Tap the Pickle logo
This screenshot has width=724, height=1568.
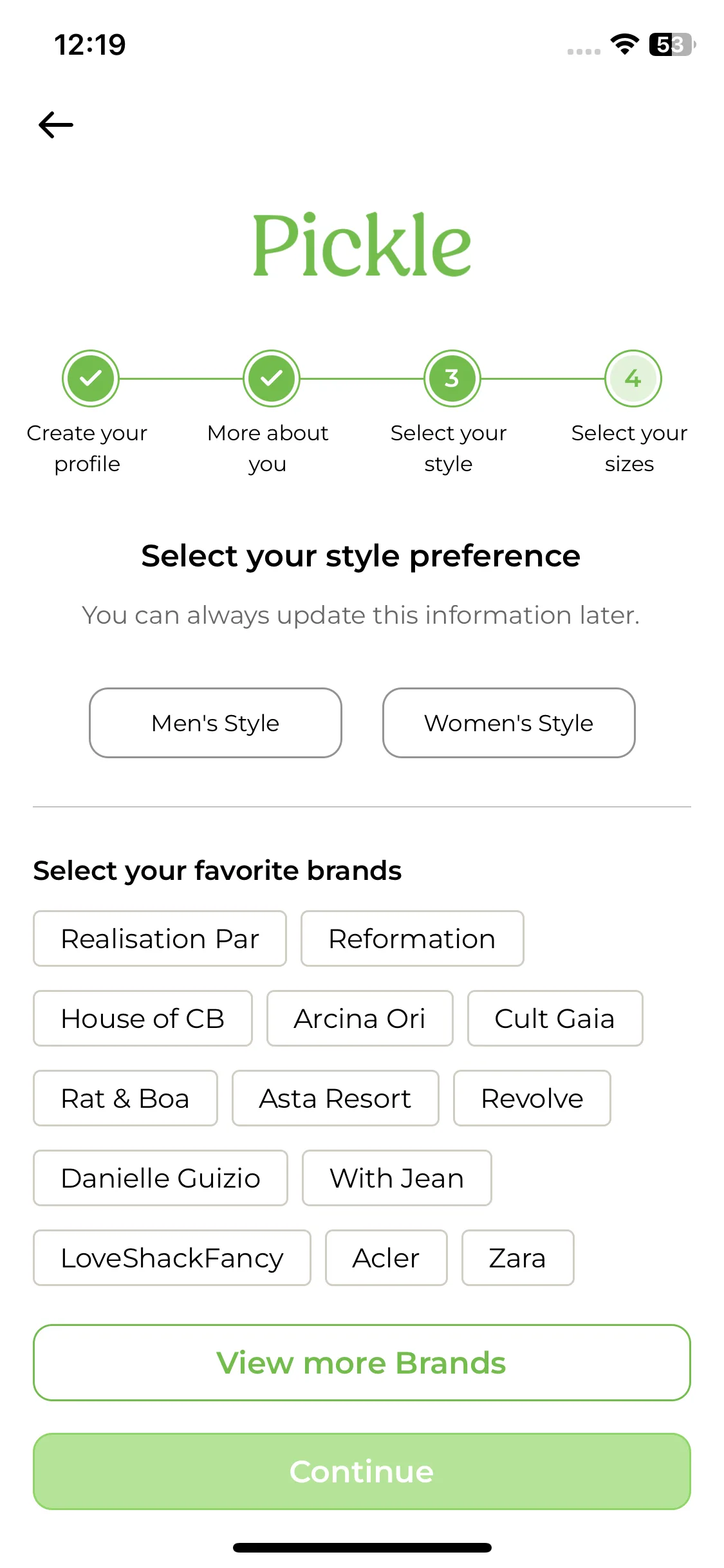tap(362, 245)
